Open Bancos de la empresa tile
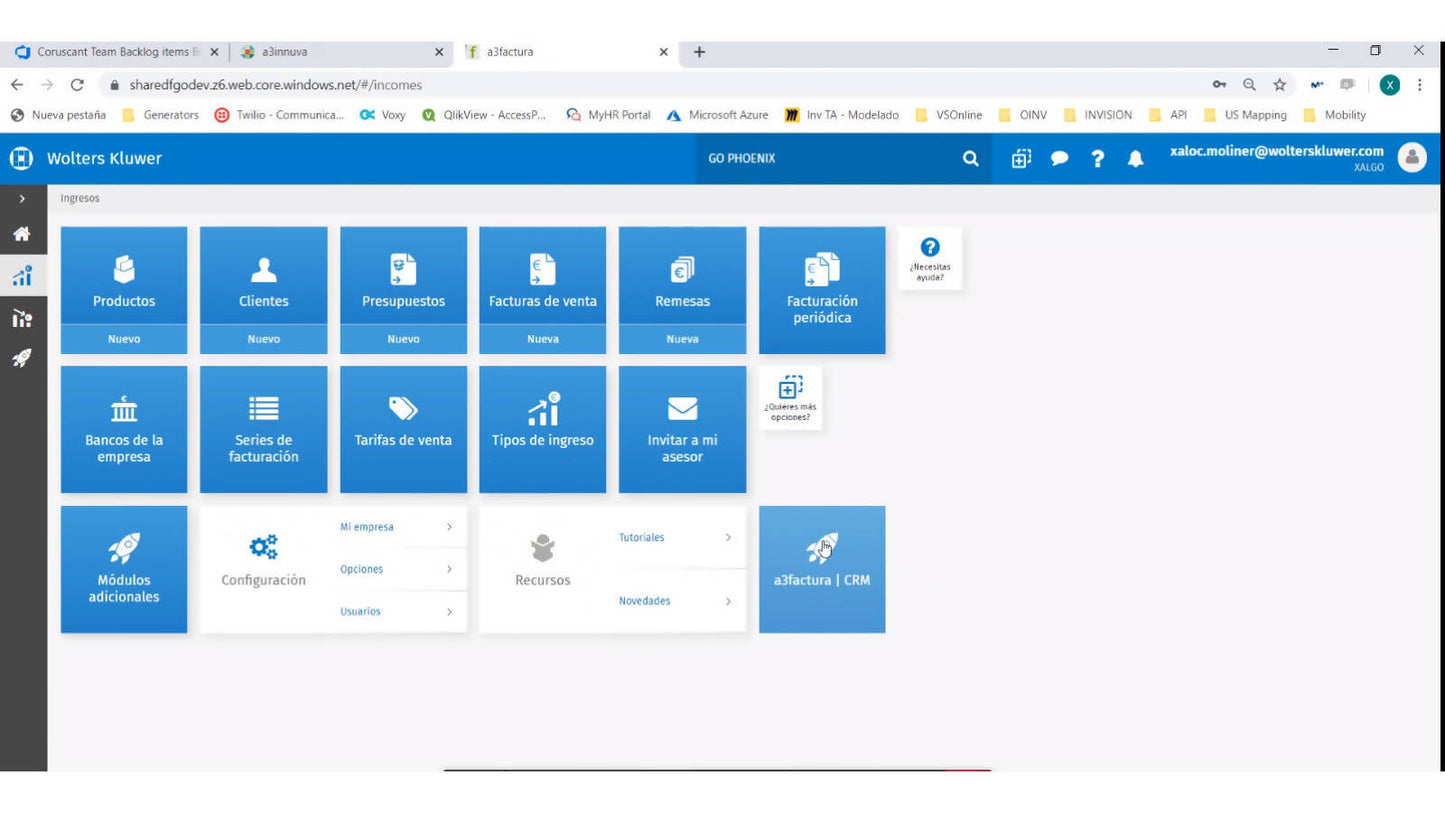Screen dimensions: 1445x813 [x=124, y=429]
